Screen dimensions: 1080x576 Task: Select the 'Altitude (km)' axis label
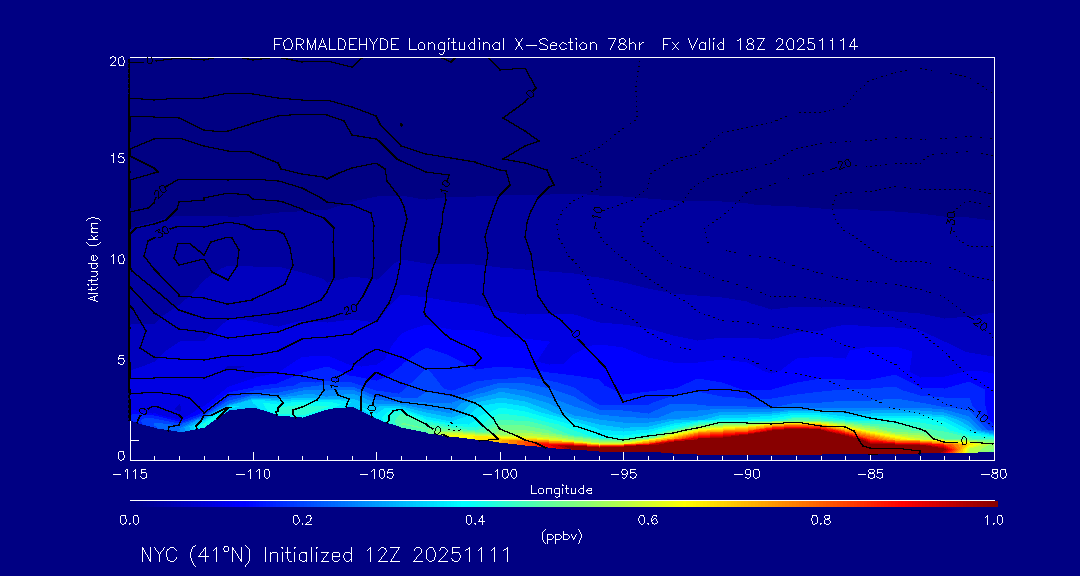93,258
